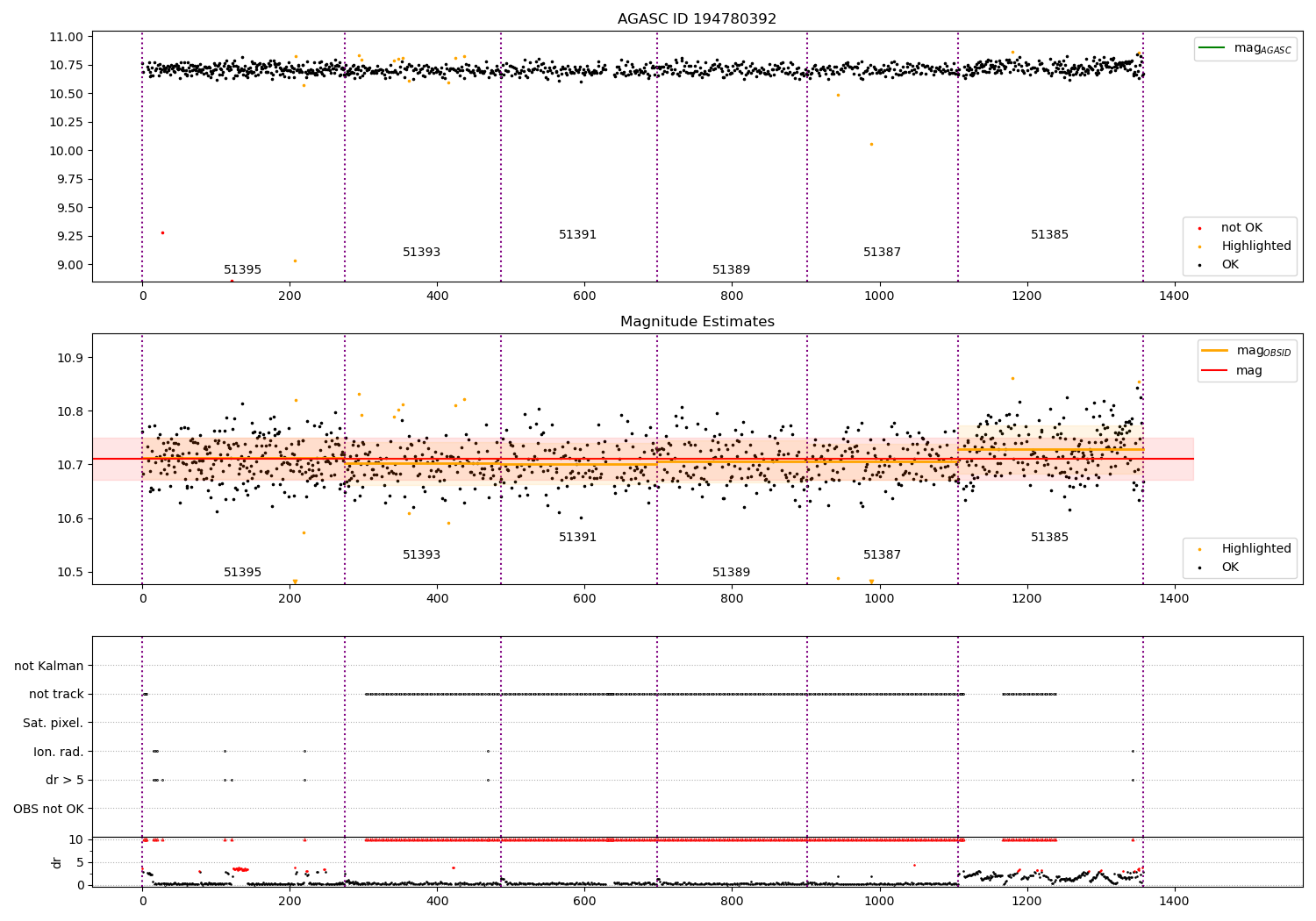The width and height of the screenshot is (1316, 921).
Task: Click the 9.75 y-axis tick label
Action: point(70,179)
